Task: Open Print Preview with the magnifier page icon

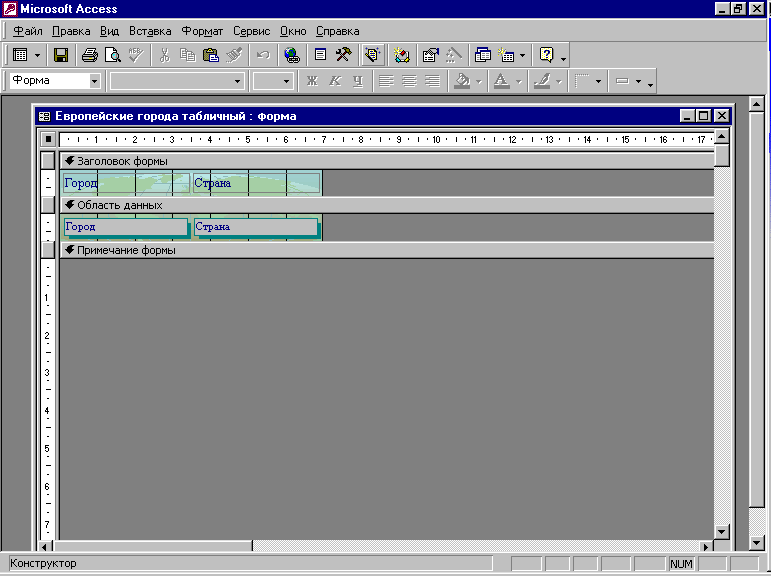Action: click(113, 55)
